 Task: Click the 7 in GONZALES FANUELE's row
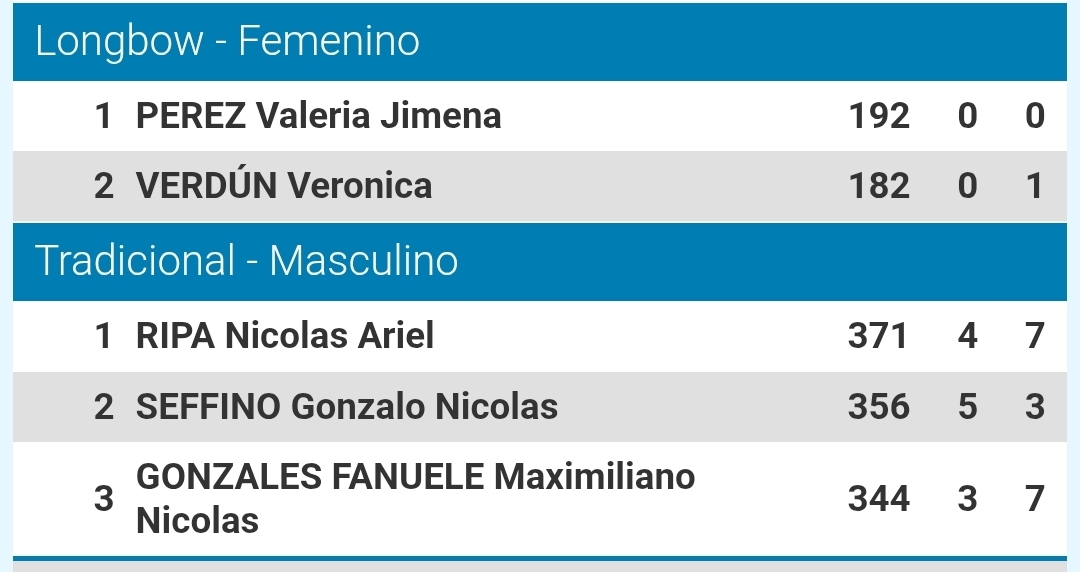coord(1035,498)
